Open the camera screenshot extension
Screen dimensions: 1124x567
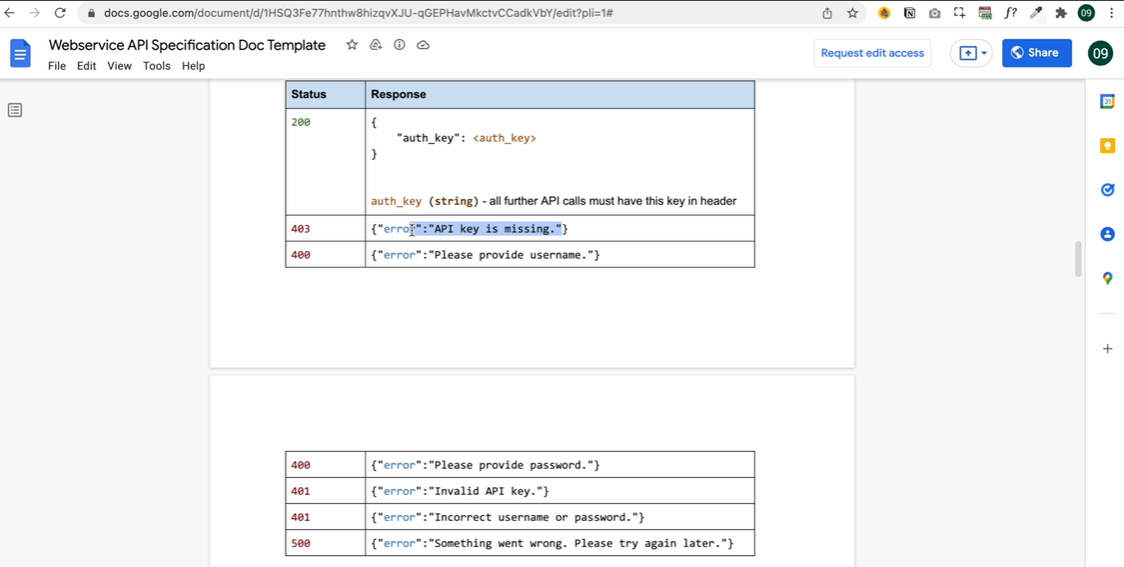point(935,13)
